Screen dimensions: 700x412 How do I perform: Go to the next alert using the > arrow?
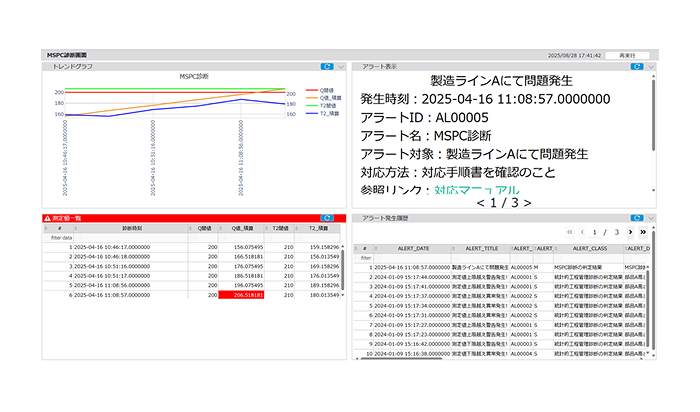526,203
